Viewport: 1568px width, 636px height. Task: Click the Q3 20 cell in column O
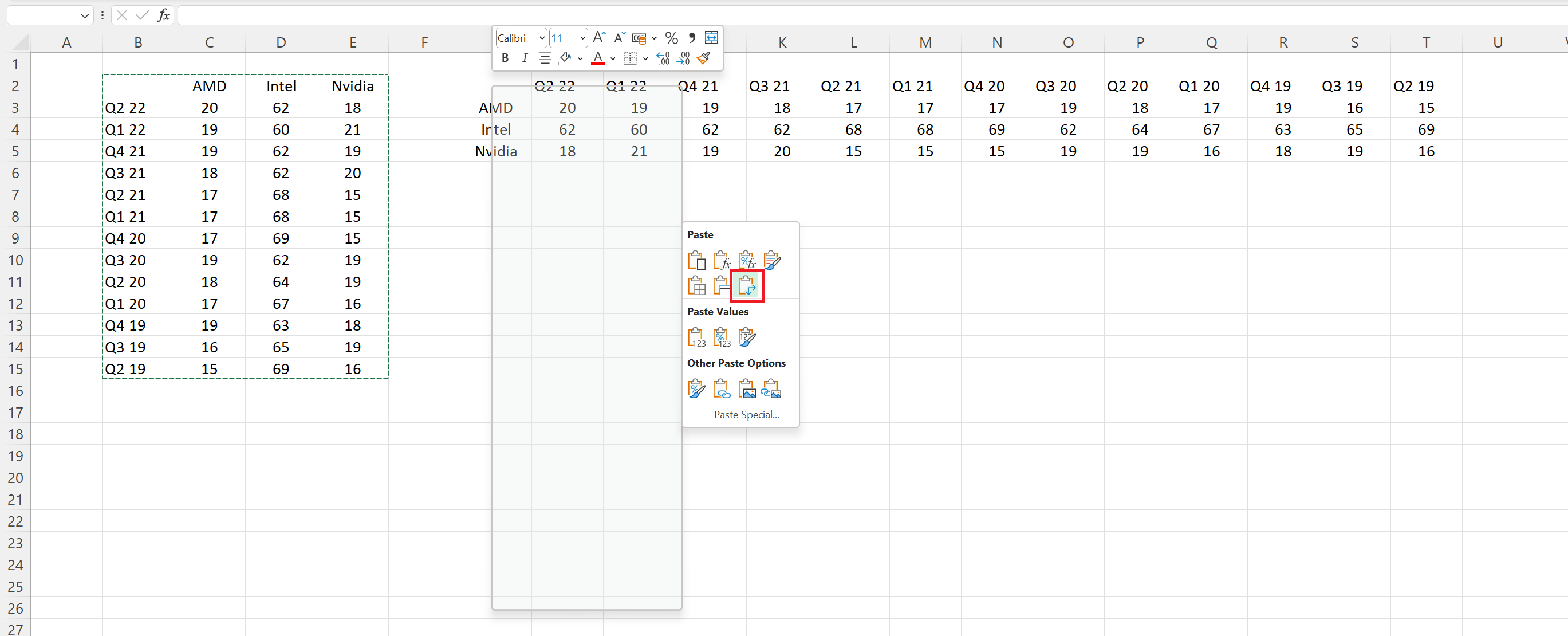[1068, 86]
